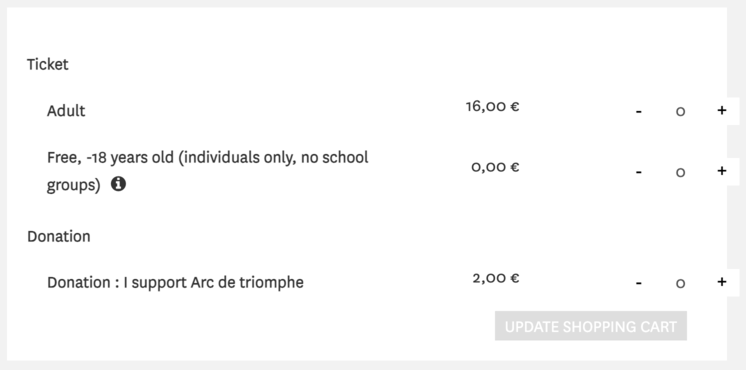
Task: Click the Ticket section heading
Action: point(48,64)
